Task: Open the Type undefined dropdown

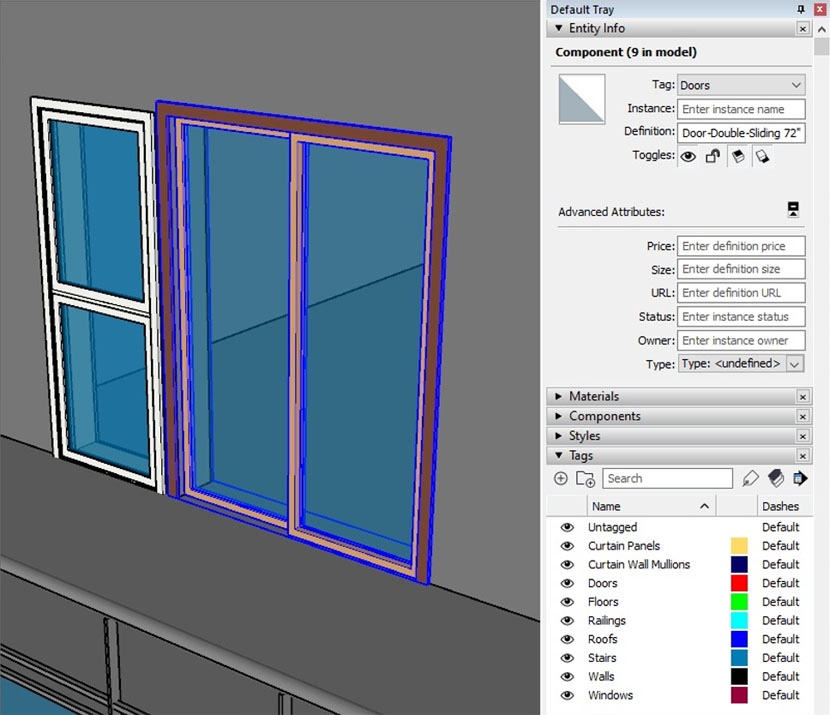Action: pos(741,364)
